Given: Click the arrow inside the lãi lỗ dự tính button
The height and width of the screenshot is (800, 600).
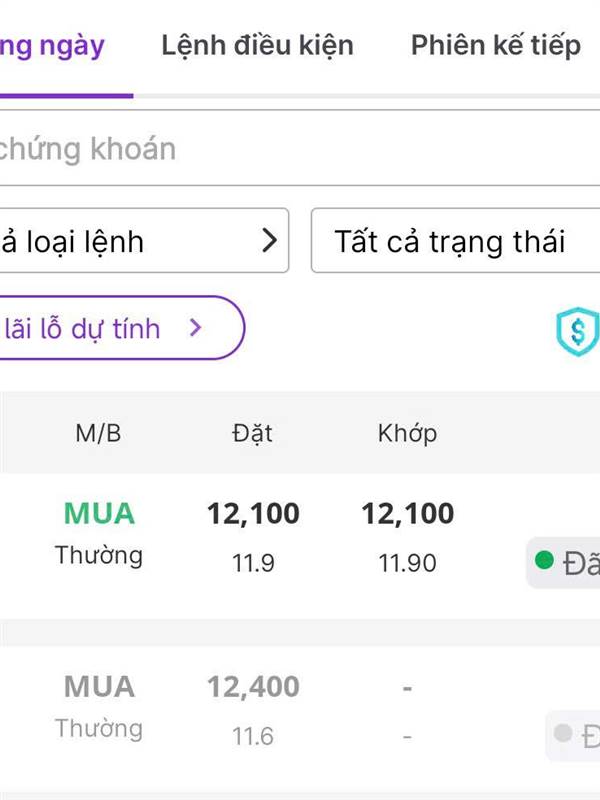Looking at the screenshot, I should [196, 327].
